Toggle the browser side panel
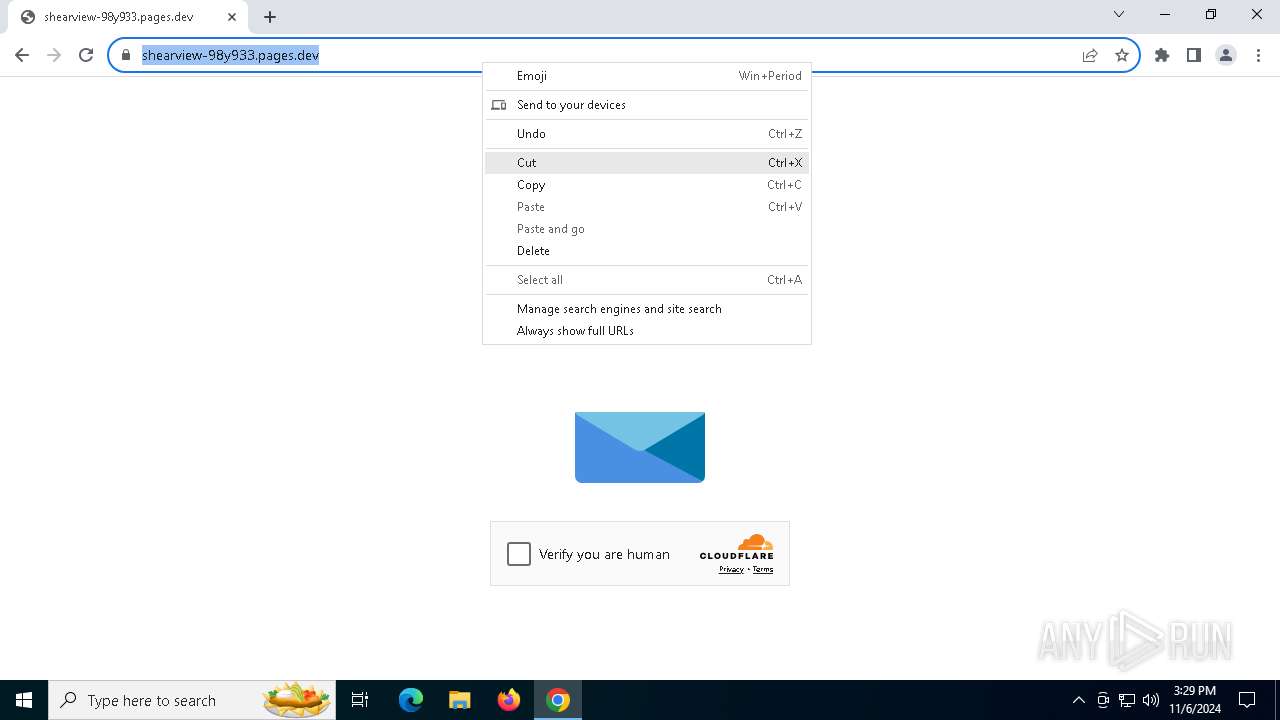 click(x=1194, y=55)
